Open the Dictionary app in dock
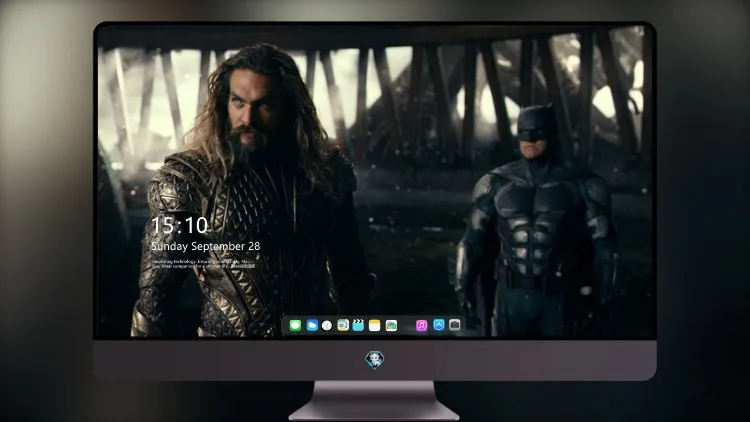 [343, 326]
